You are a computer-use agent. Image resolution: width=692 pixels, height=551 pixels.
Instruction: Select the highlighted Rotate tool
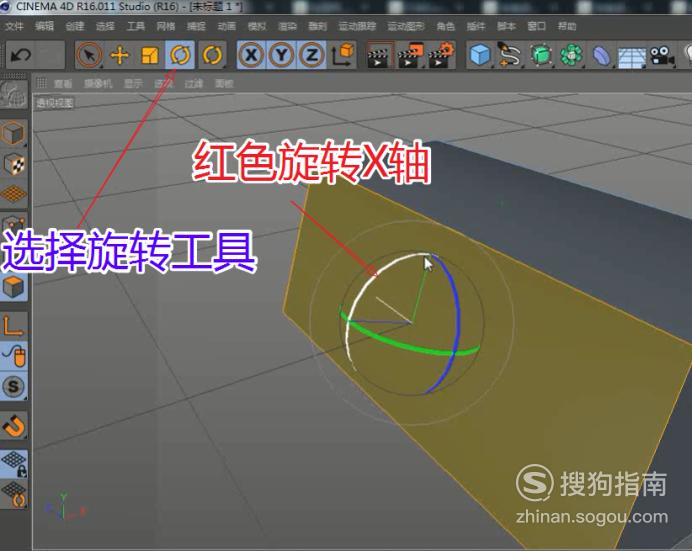180,55
